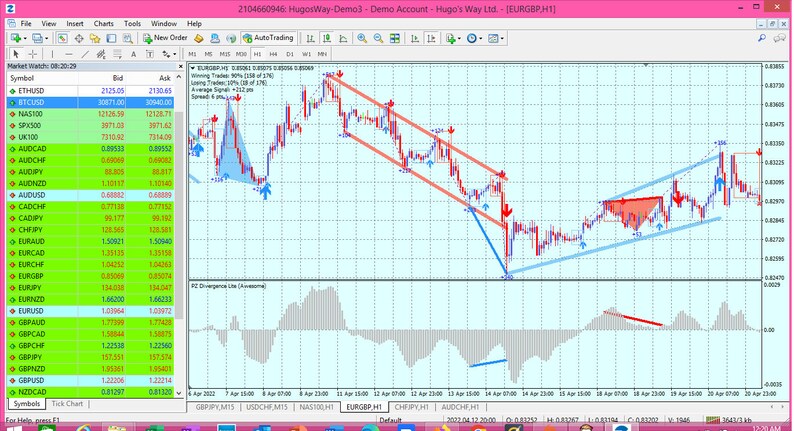Expand the arrows objects dropdown

click(175, 54)
